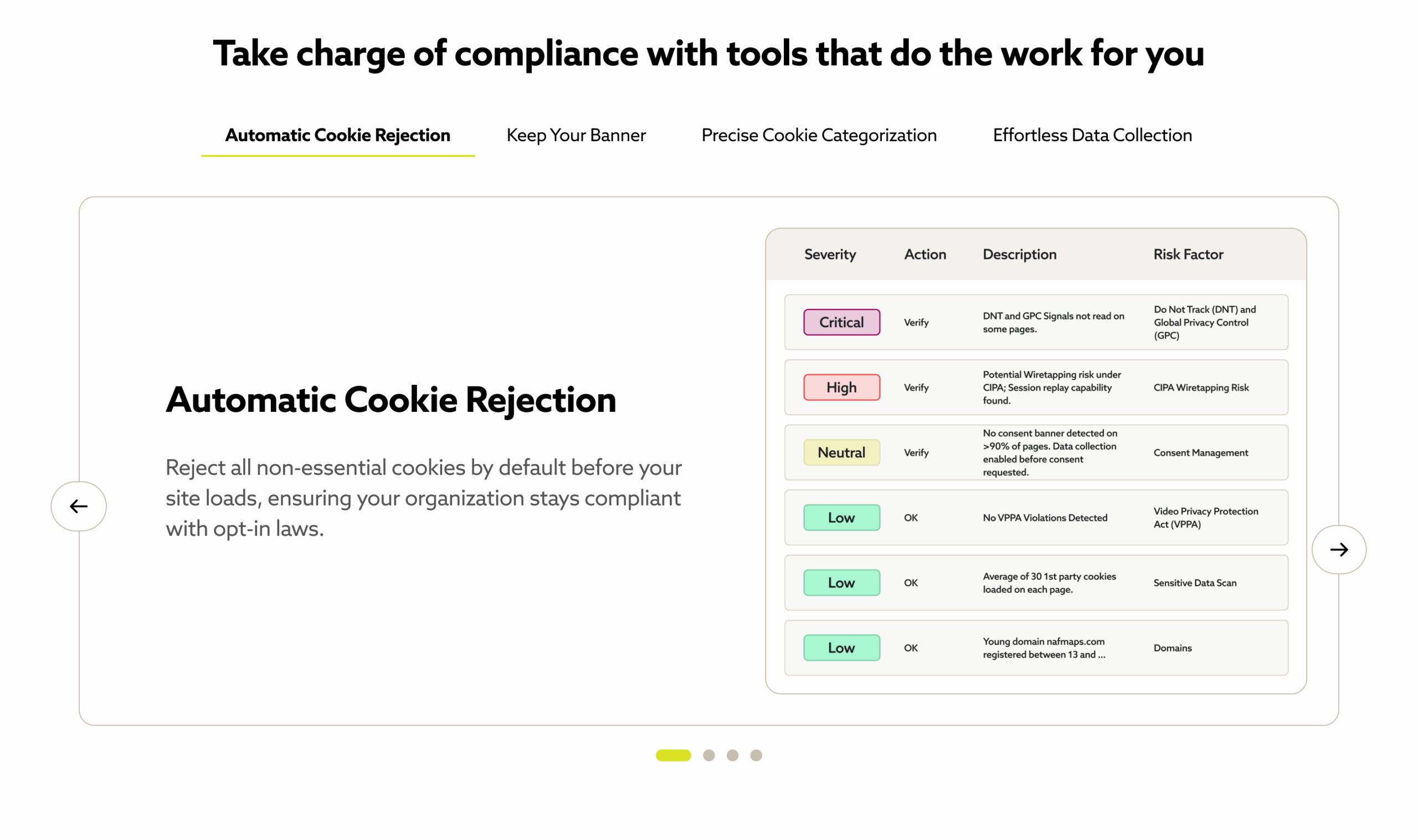Click the previous slide left arrow
Screen dimensions: 1418x840
point(79,506)
